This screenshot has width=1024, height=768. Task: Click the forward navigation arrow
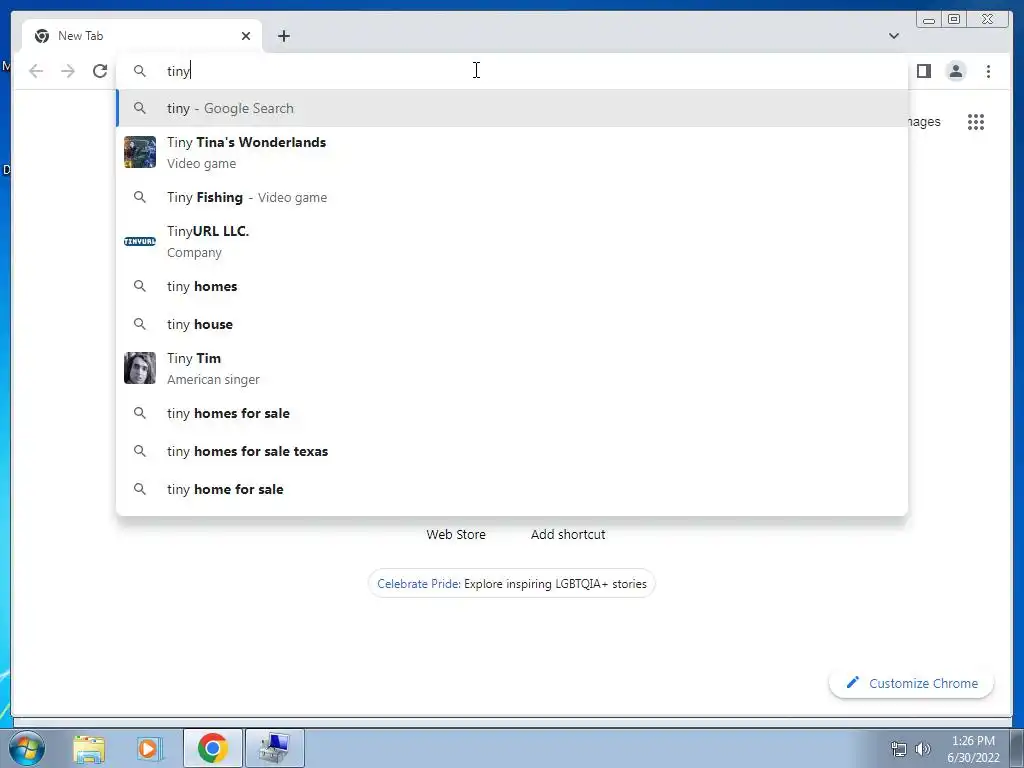click(68, 71)
